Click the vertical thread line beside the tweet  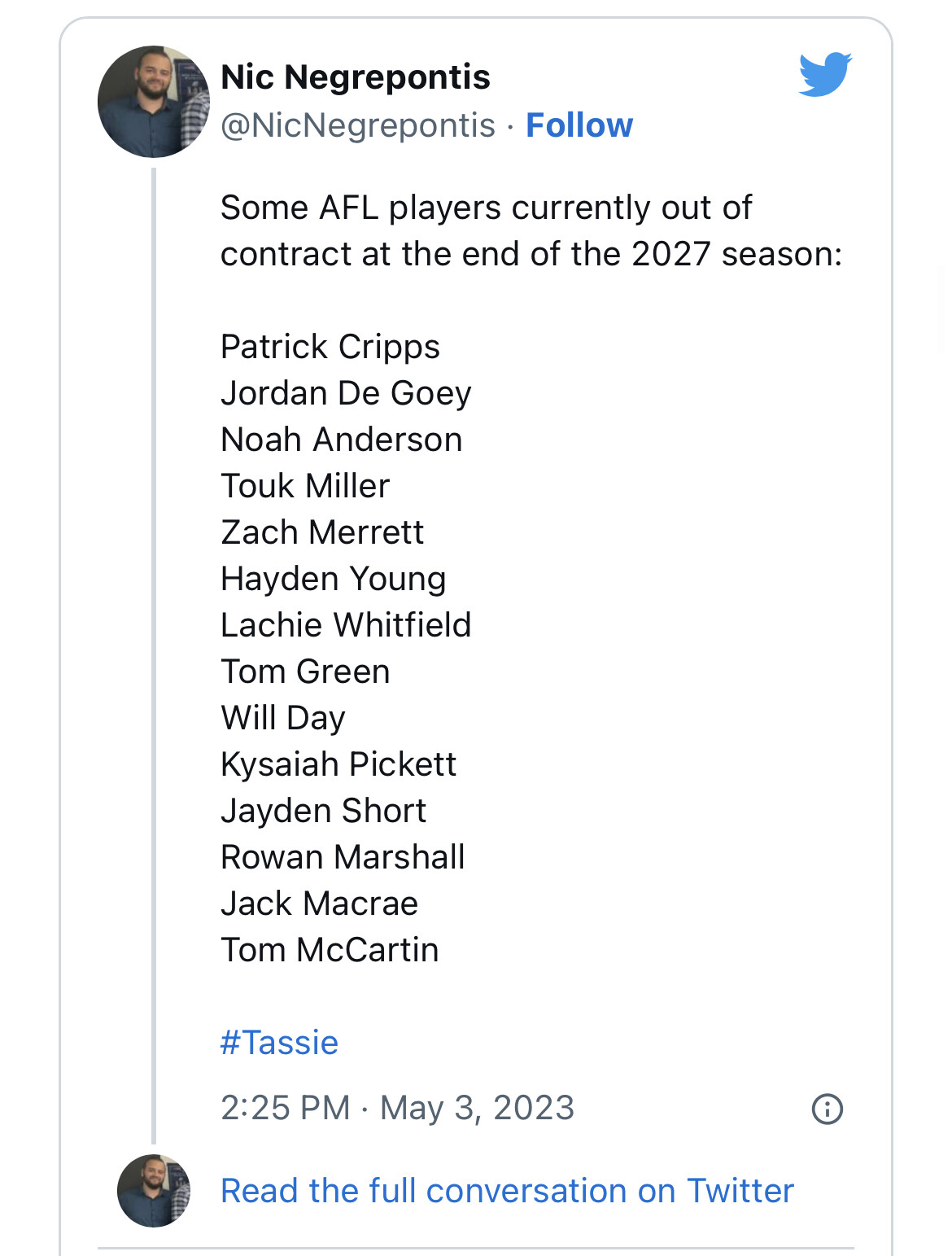pos(154,656)
